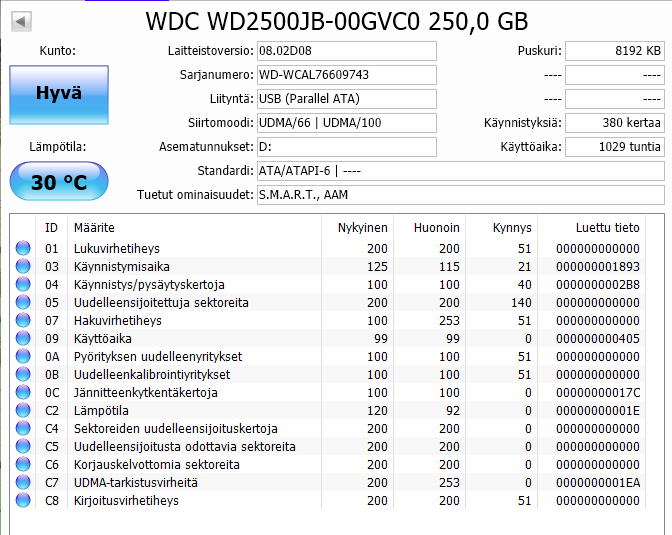Select the UDMA-tarkistusvirheitä attribute name

136,483
